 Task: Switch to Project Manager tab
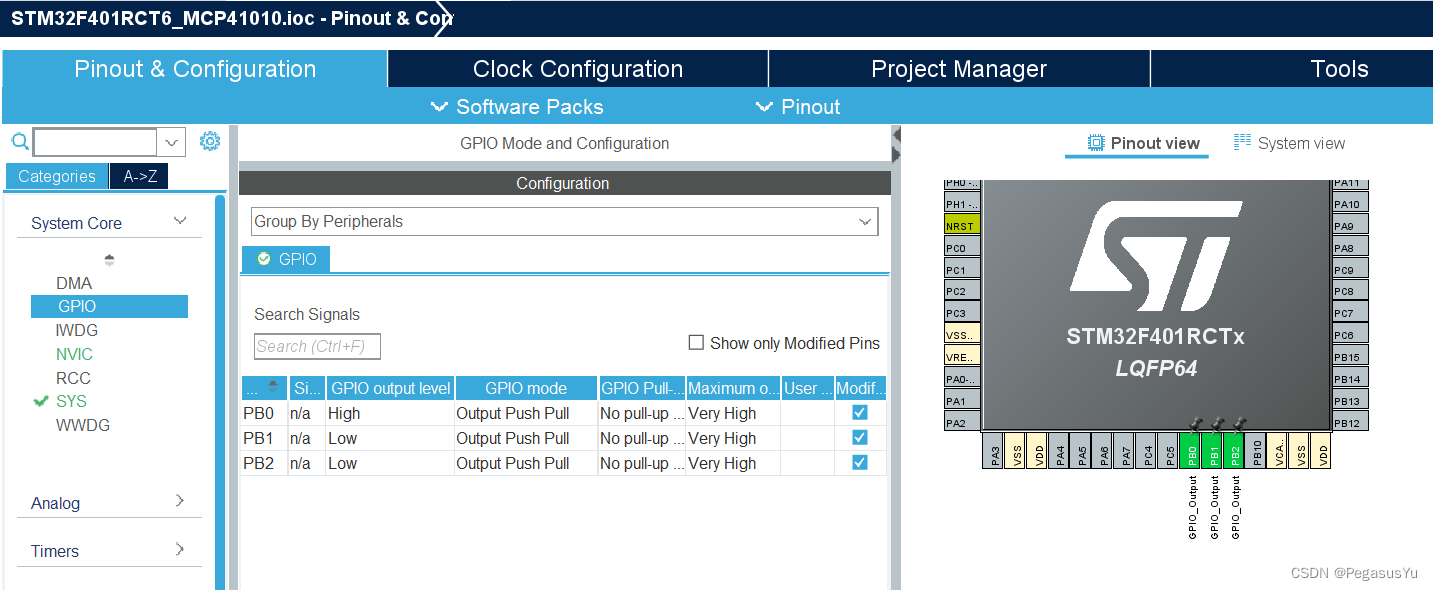[x=959, y=69]
